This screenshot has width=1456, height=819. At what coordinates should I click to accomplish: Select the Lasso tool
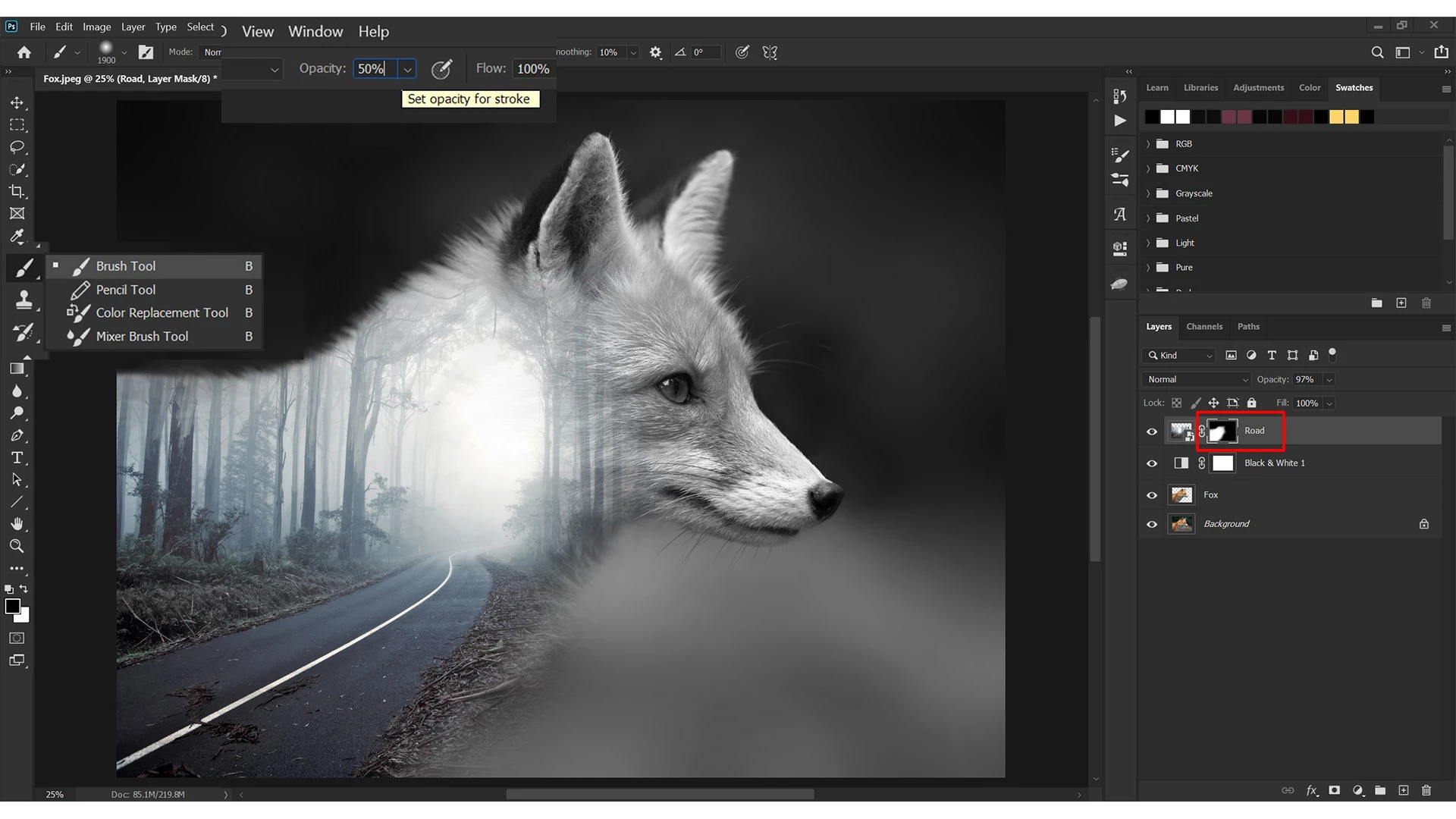17,146
